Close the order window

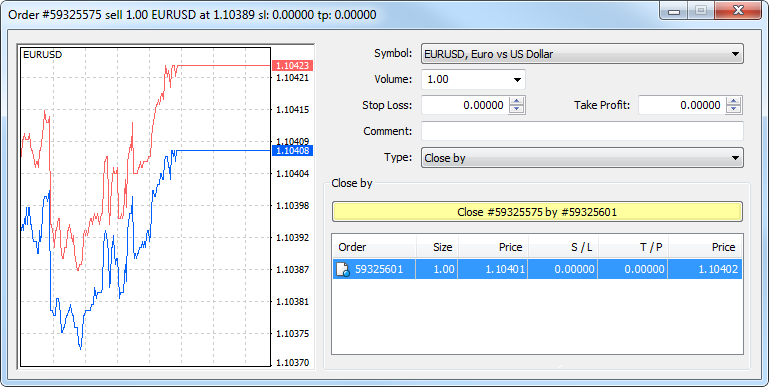[739, 11]
